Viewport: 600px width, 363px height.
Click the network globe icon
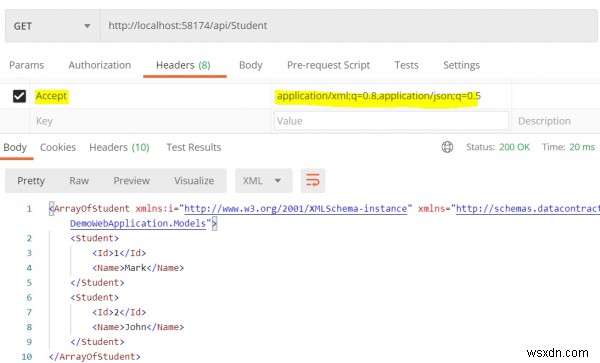[x=447, y=147]
